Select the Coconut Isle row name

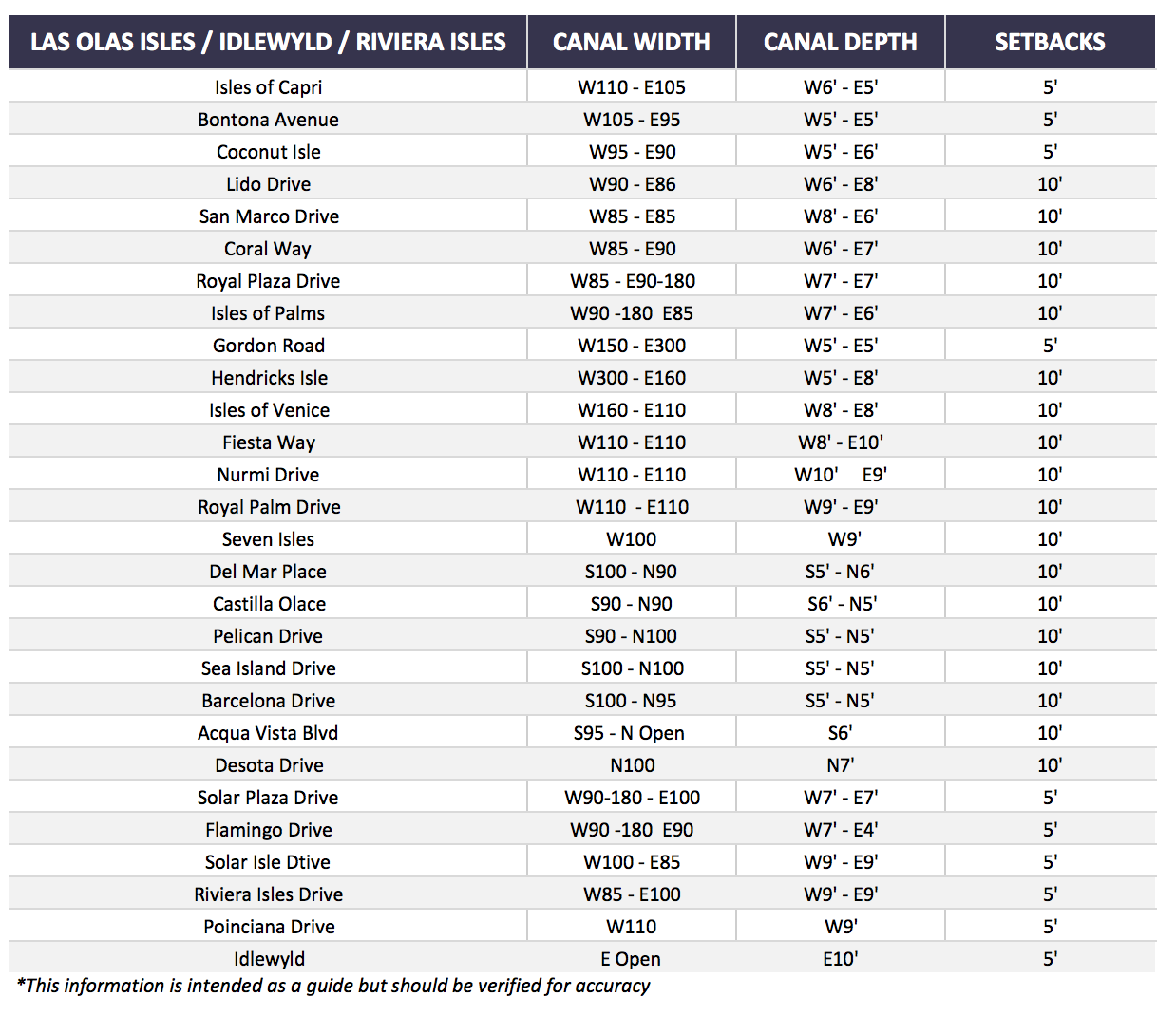point(268,152)
